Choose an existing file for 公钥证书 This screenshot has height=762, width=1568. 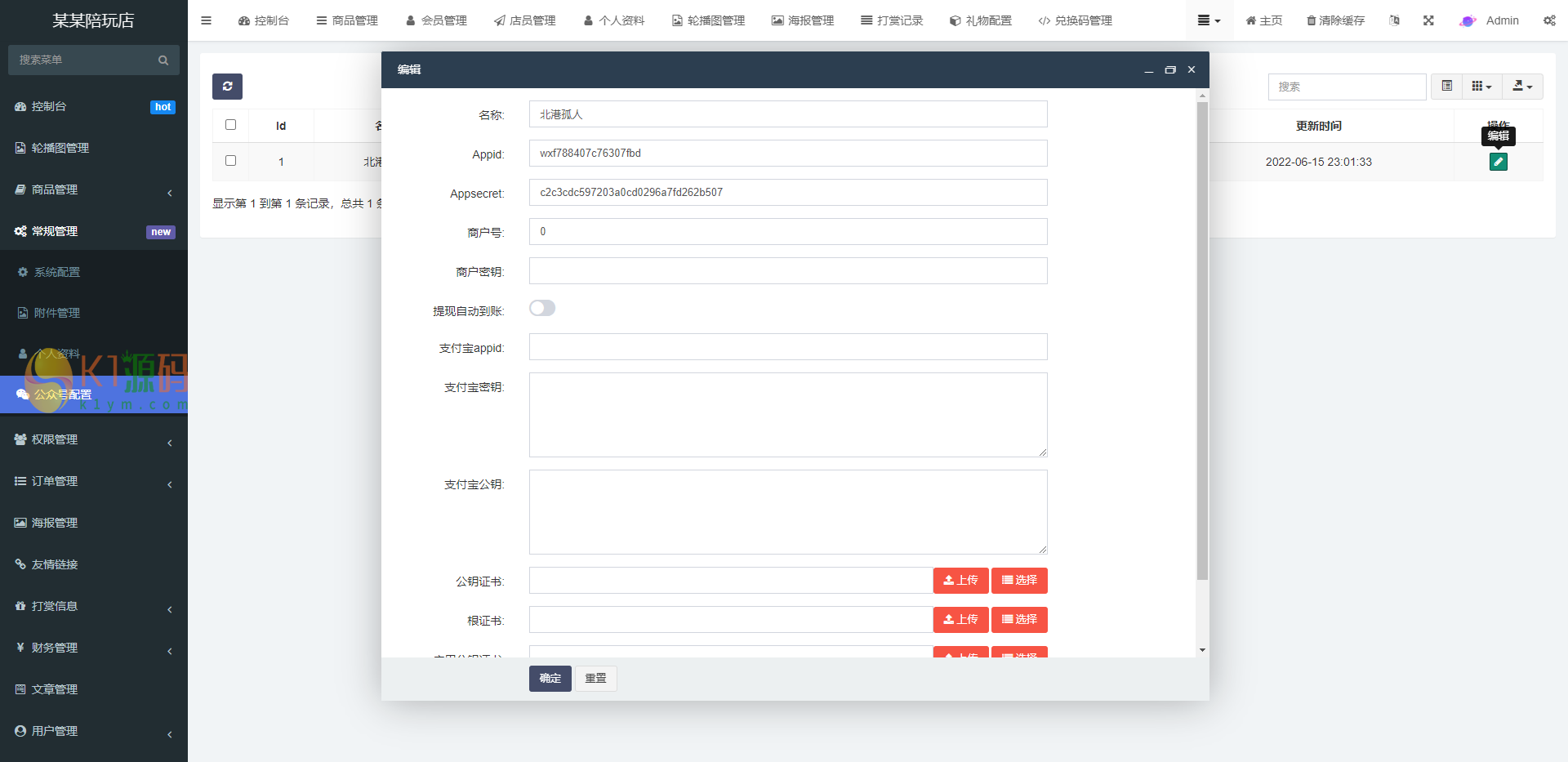point(1019,581)
